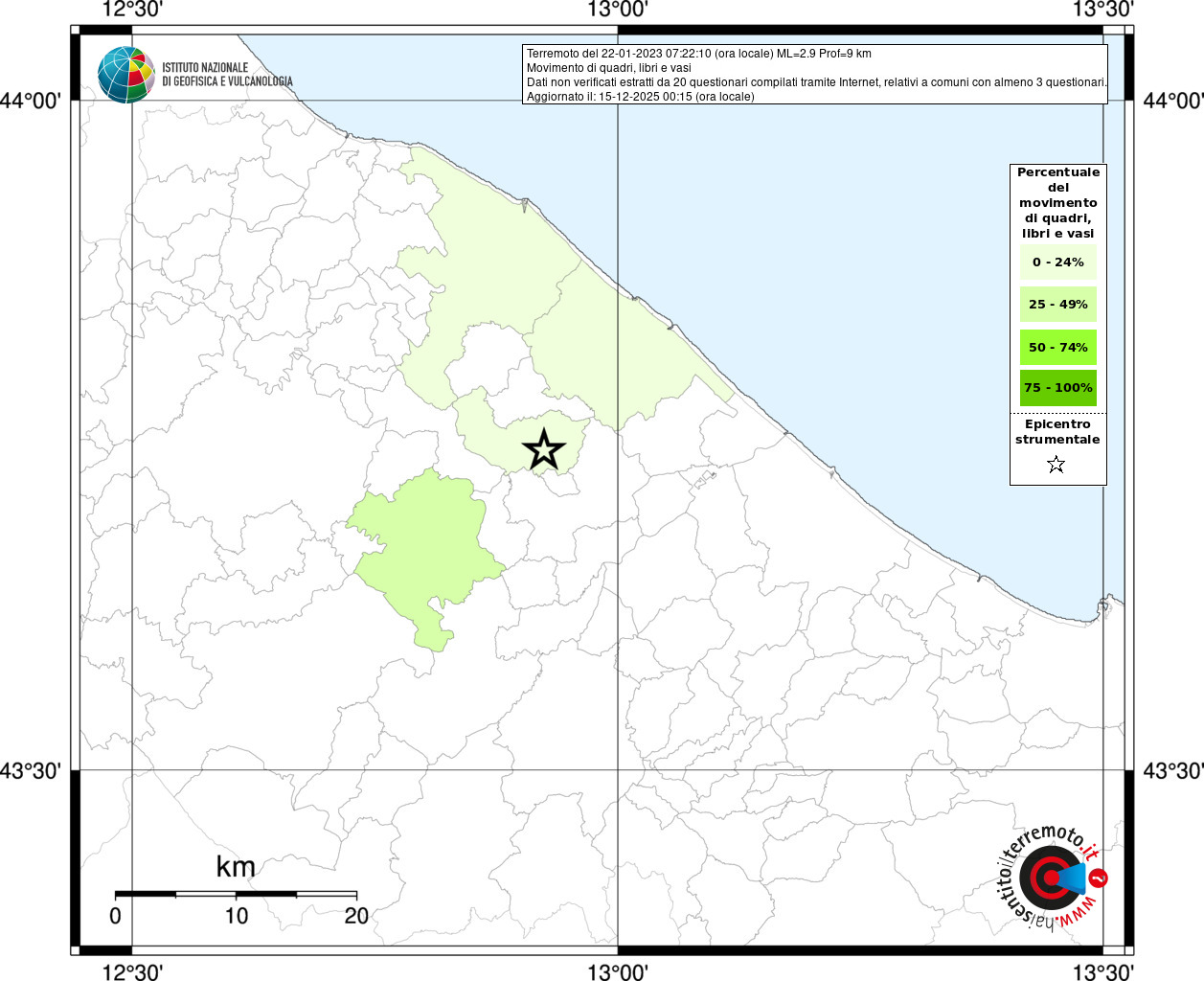Screen dimensions: 1204x981
Task: Click the 'Epicentro strumentale' legend label
Action: (x=1057, y=431)
